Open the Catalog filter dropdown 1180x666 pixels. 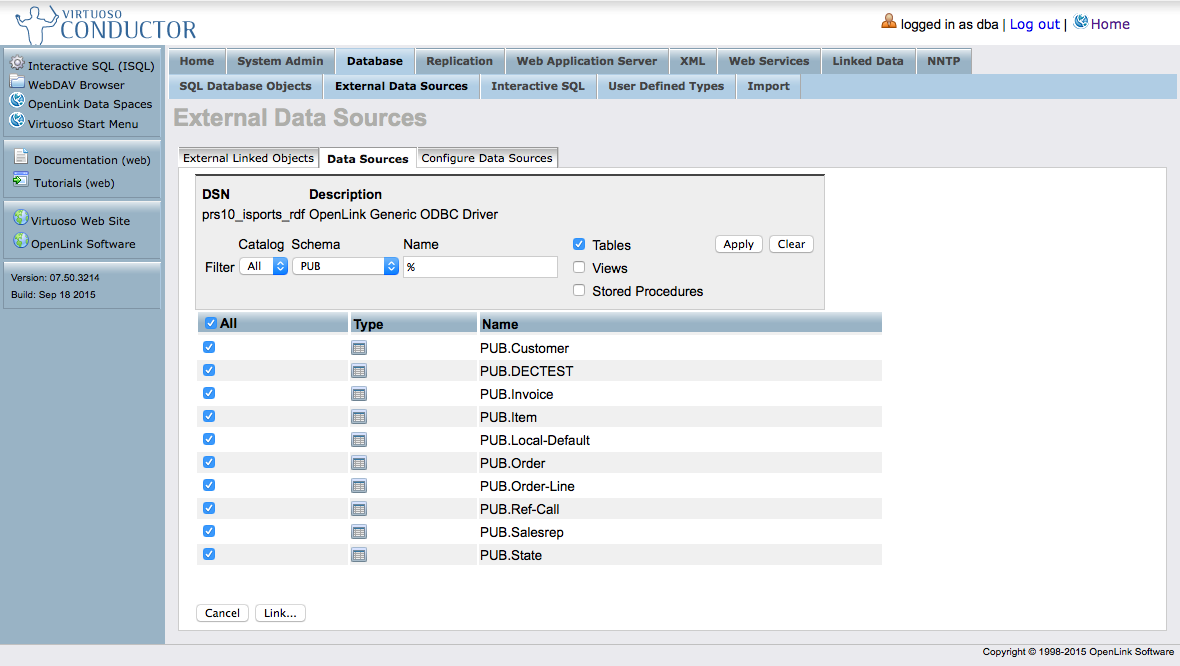pos(264,266)
